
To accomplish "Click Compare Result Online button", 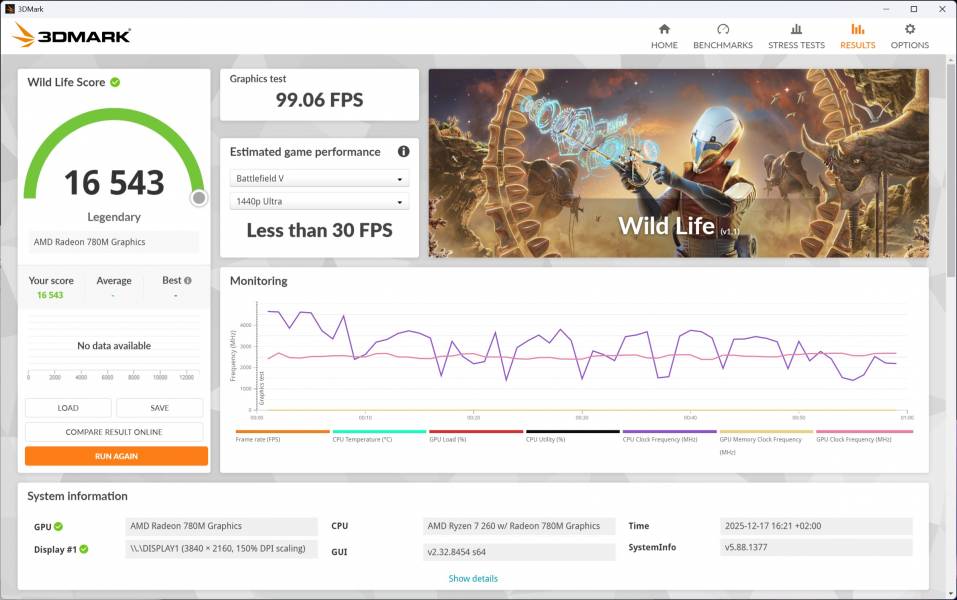I will click(x=114, y=432).
